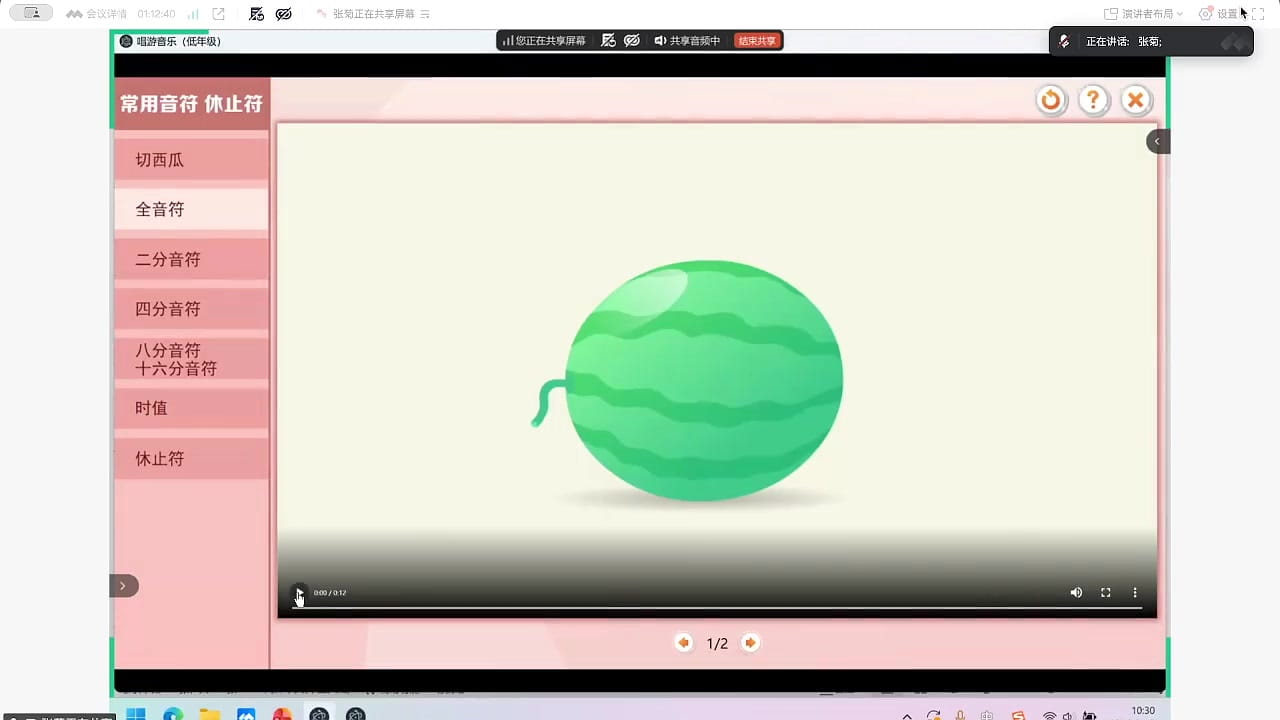Screen dimensions: 1280x720
Task: Show hidden system tray icons
Action: click(907, 716)
